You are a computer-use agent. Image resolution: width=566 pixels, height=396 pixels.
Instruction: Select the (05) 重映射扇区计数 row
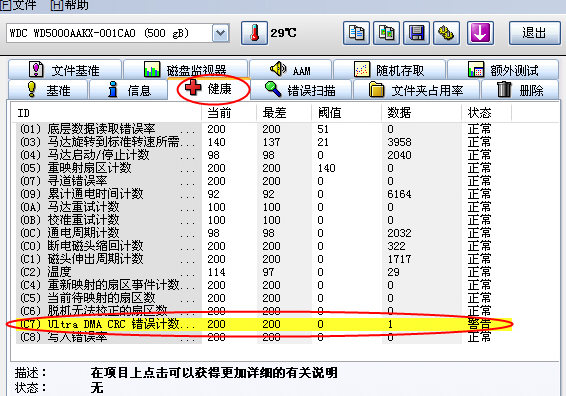pos(264,168)
